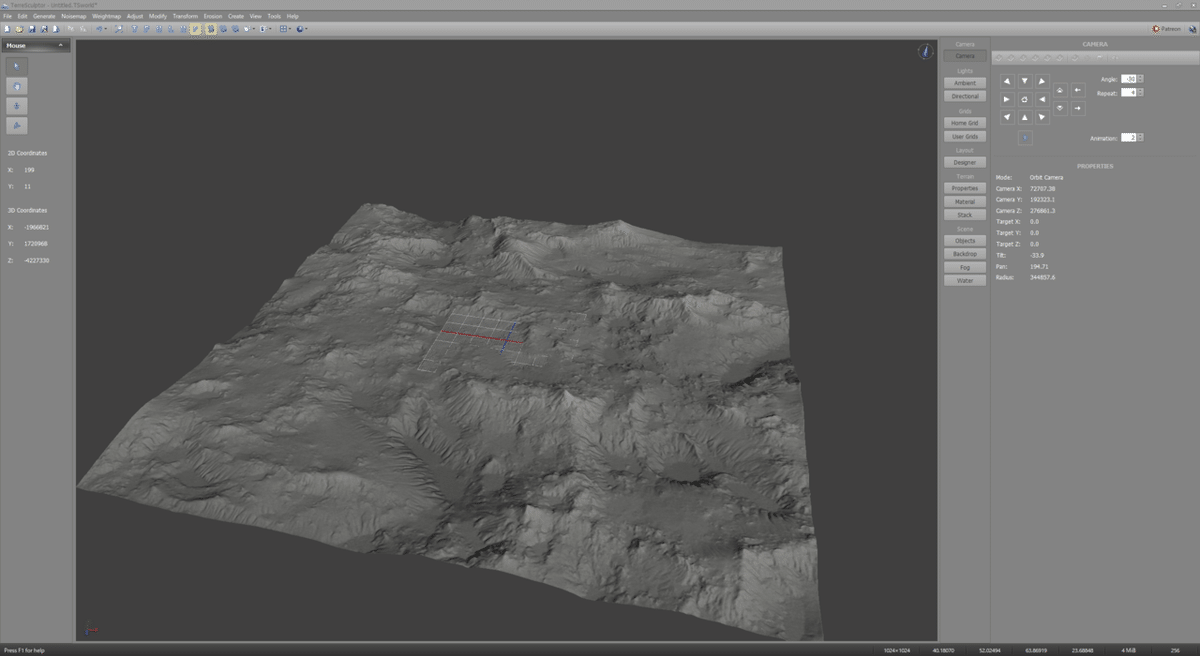The height and width of the screenshot is (656, 1200).
Task: Toggle the highlighted wireframe toolbar button
Action: pyautogui.click(x=210, y=29)
